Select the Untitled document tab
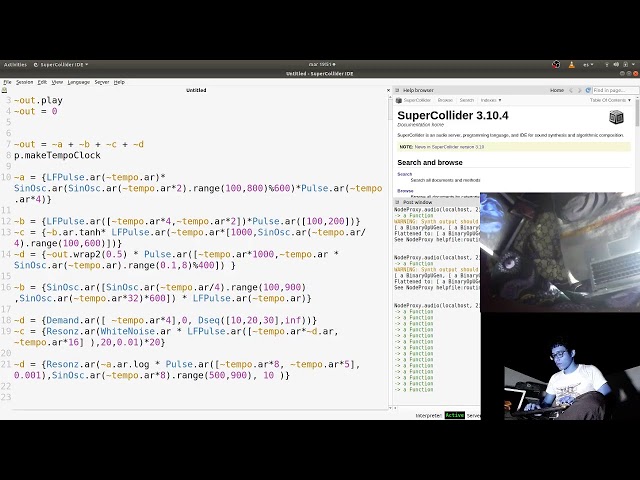Screen dimensions: 640x480 (196, 90)
